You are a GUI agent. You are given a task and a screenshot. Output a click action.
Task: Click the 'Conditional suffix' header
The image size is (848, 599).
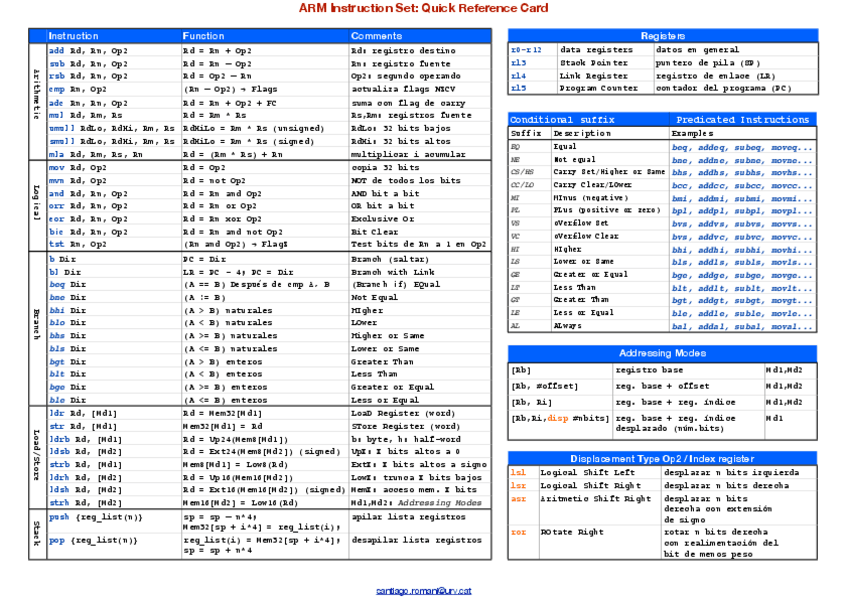point(562,119)
